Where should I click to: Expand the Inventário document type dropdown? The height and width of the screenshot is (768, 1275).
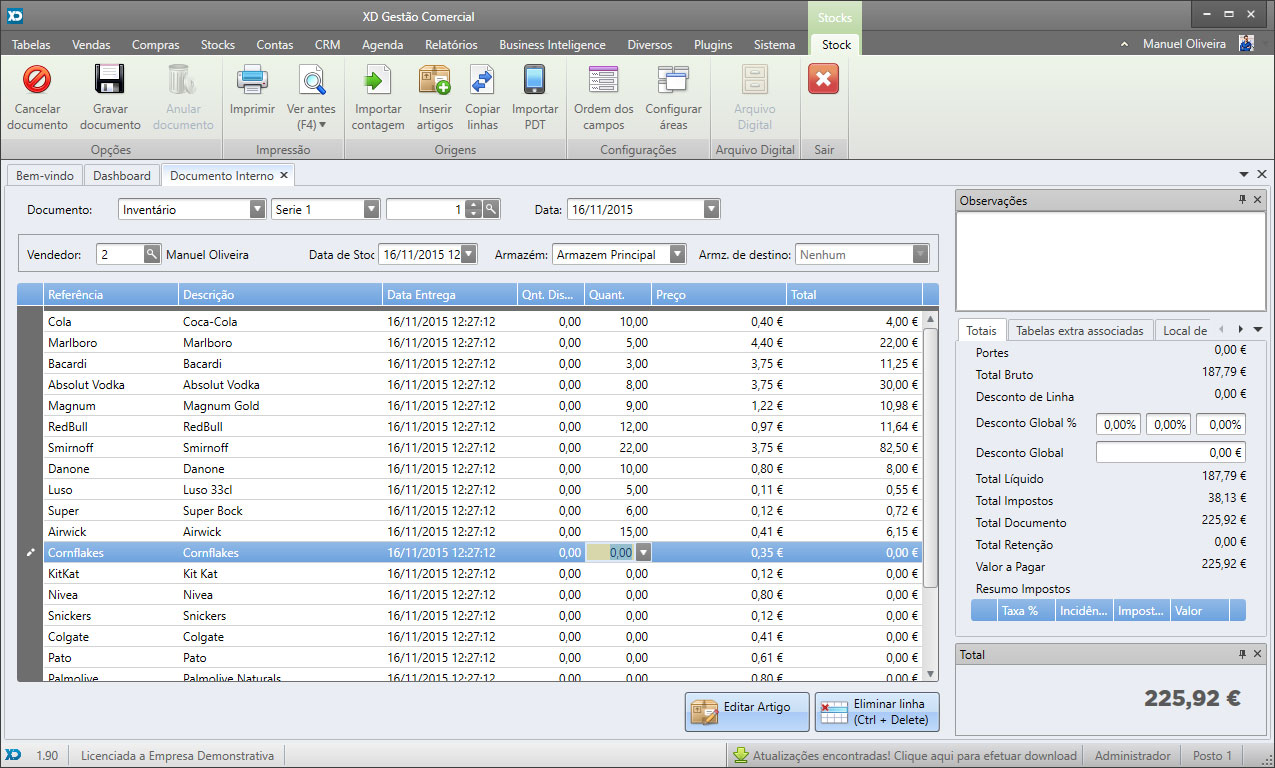(x=257, y=210)
